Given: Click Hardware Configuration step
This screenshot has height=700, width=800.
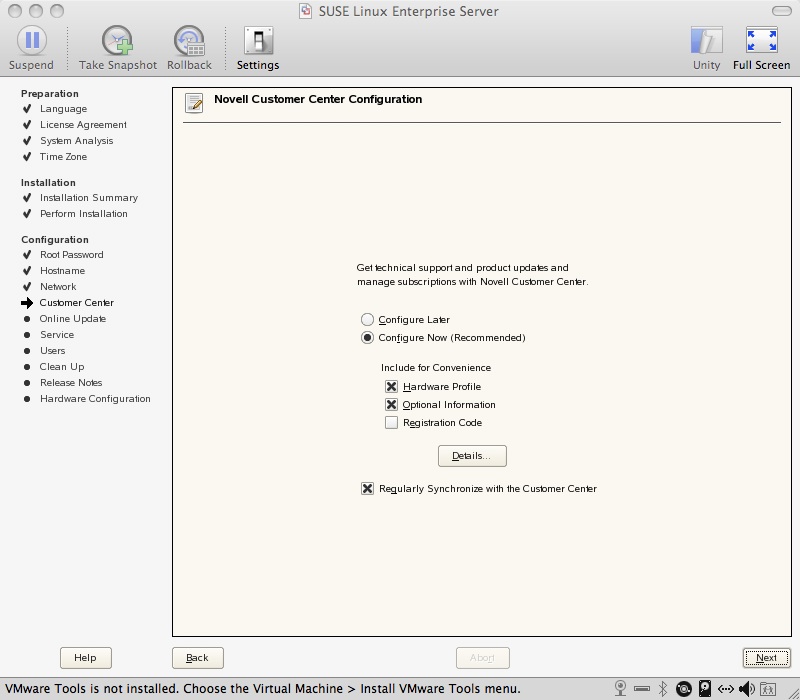Looking at the screenshot, I should coord(95,398).
